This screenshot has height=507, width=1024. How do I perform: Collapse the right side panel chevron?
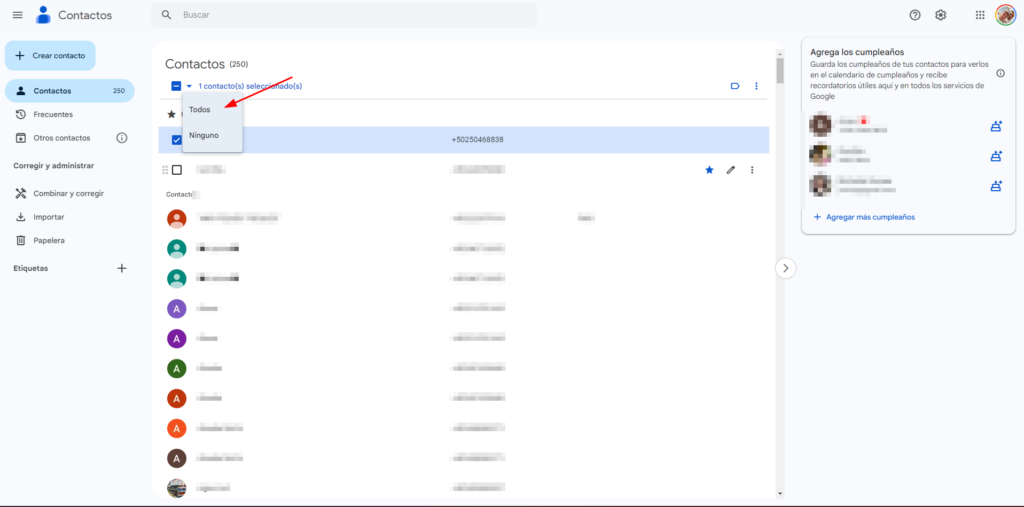[x=786, y=268]
